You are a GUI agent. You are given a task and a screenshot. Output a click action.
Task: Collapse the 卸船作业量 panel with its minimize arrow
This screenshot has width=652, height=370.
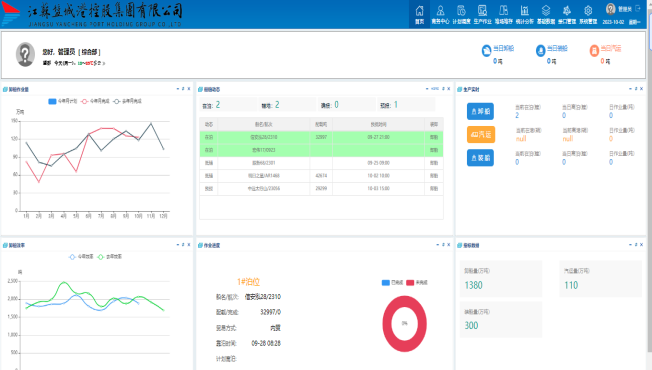(x=178, y=89)
